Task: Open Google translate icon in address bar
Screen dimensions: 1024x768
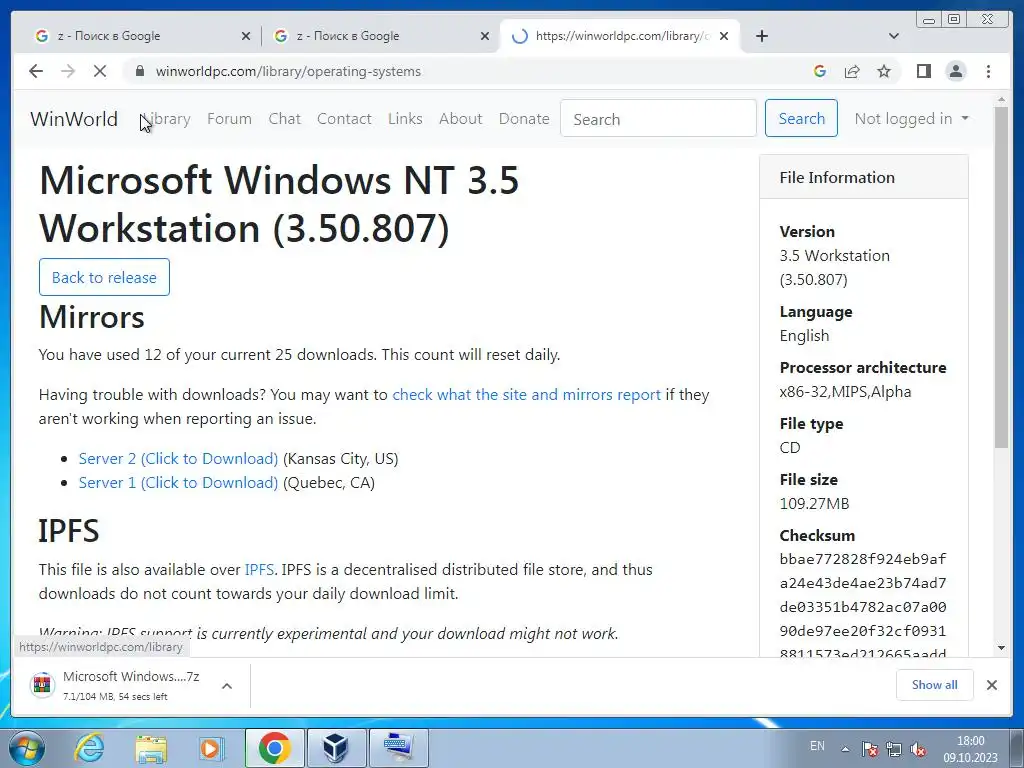Action: (x=820, y=71)
